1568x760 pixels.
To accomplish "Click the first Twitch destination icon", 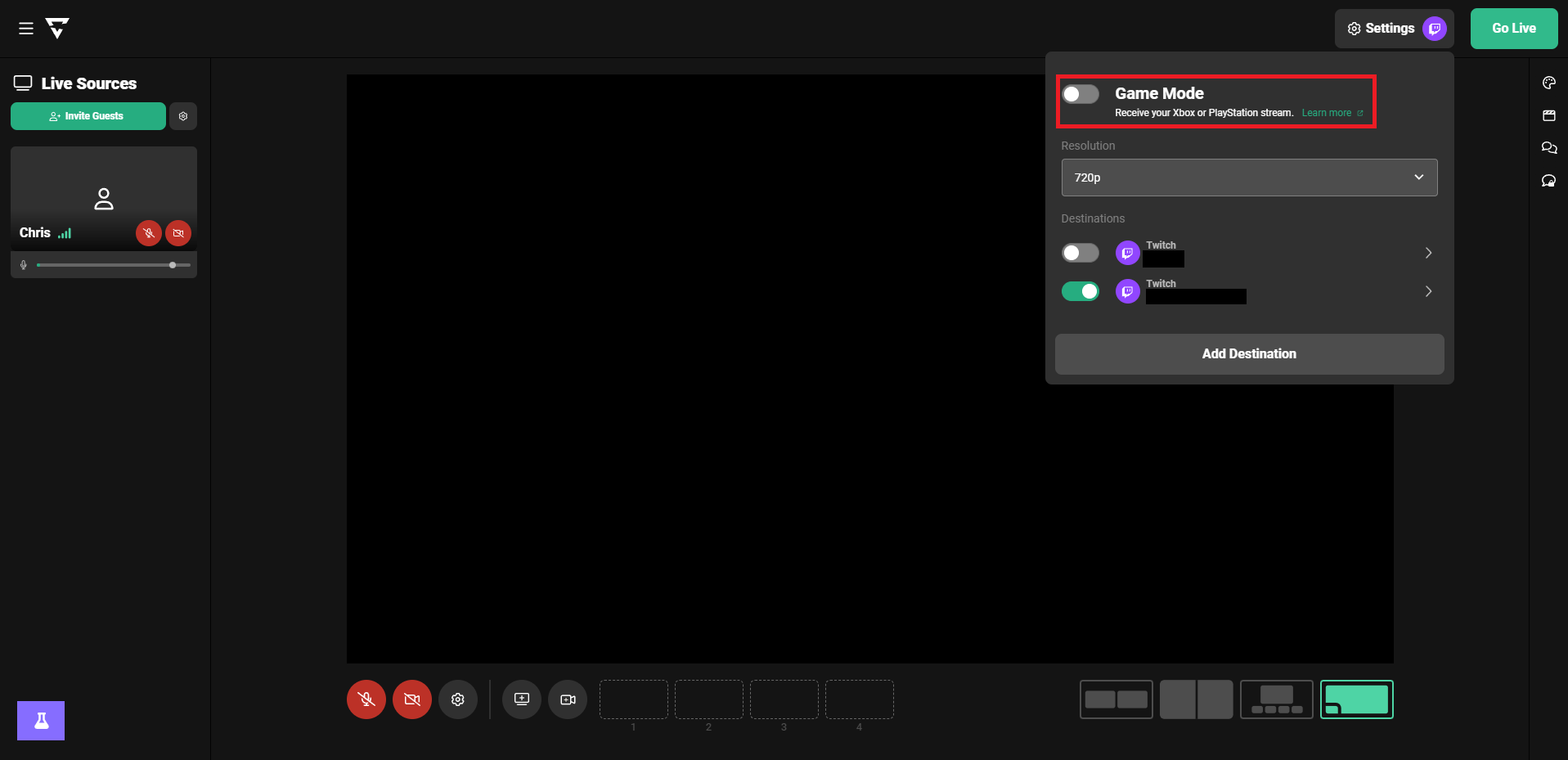I will 1128,253.
